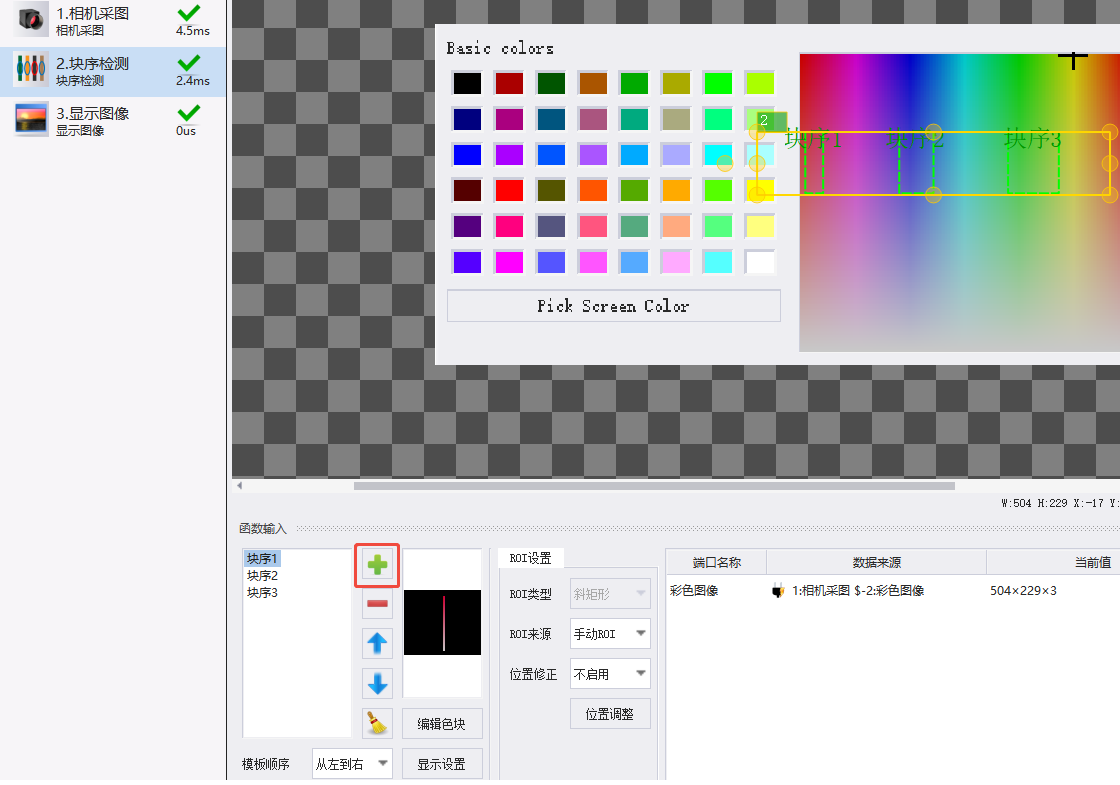The width and height of the screenshot is (1120, 785).
Task: Click the Pick Screen Color button
Action: tap(614, 306)
